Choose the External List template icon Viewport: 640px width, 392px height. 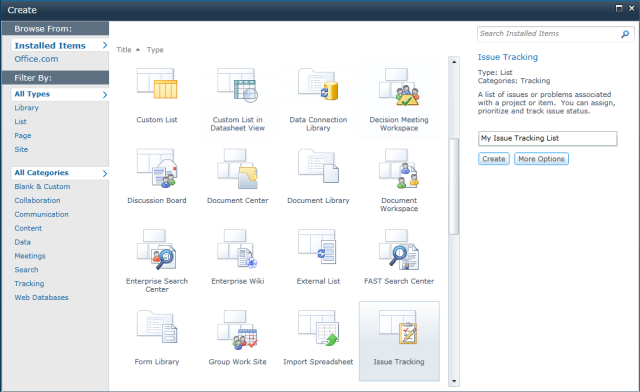318,247
